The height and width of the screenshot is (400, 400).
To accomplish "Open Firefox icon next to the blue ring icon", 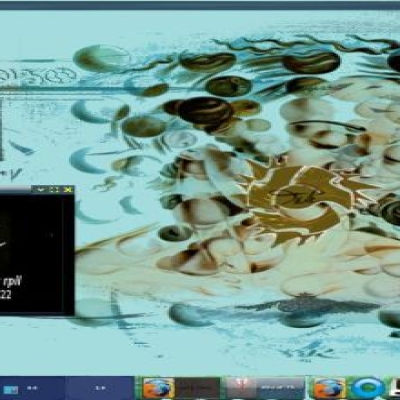I will [329, 388].
